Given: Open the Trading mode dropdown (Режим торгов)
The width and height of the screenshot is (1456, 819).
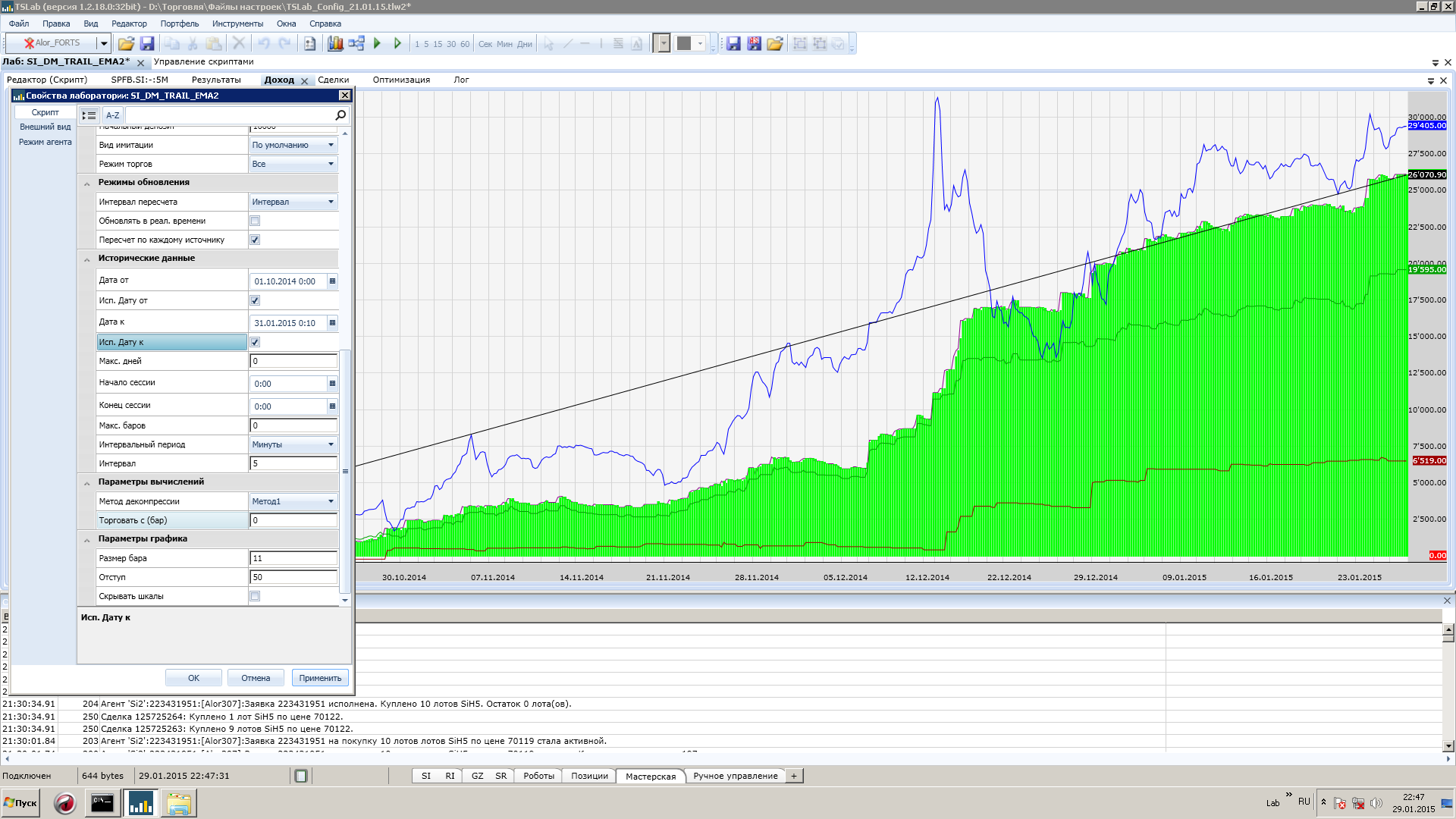Looking at the screenshot, I should [x=293, y=164].
